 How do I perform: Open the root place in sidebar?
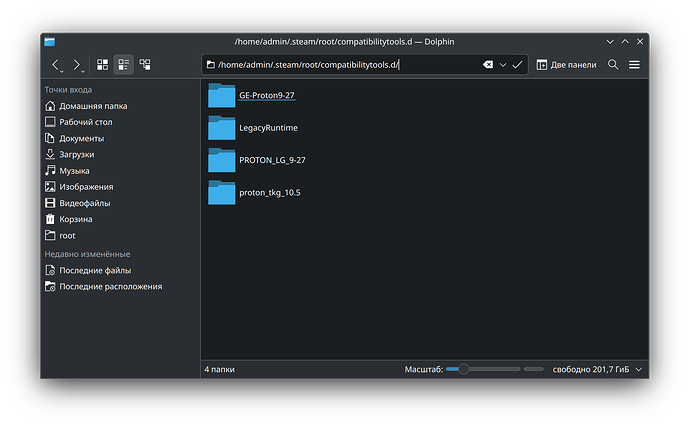[121, 235]
